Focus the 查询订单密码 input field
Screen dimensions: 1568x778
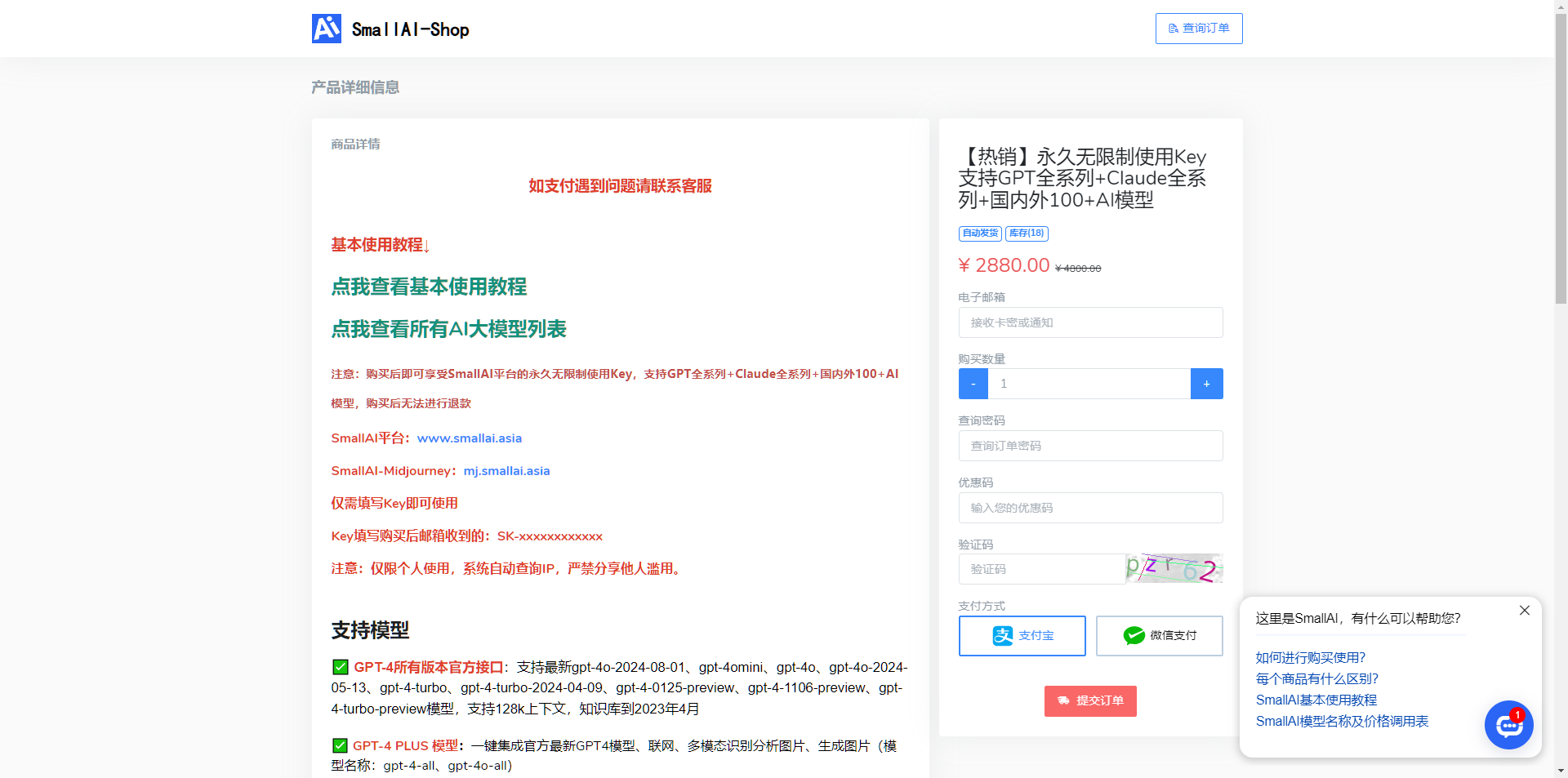[x=1090, y=446]
